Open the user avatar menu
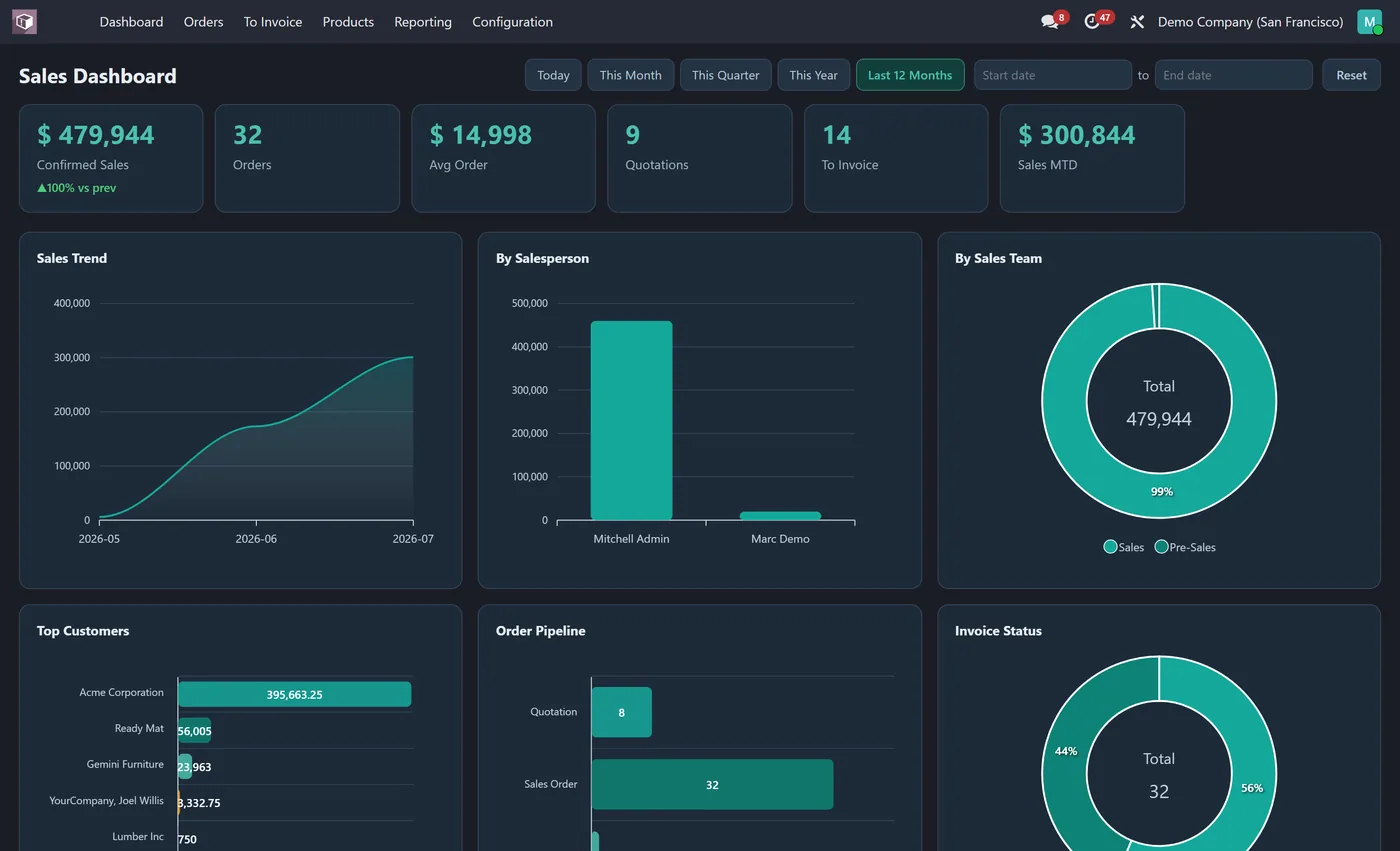Screen dimensions: 1400x851 (1369, 21)
